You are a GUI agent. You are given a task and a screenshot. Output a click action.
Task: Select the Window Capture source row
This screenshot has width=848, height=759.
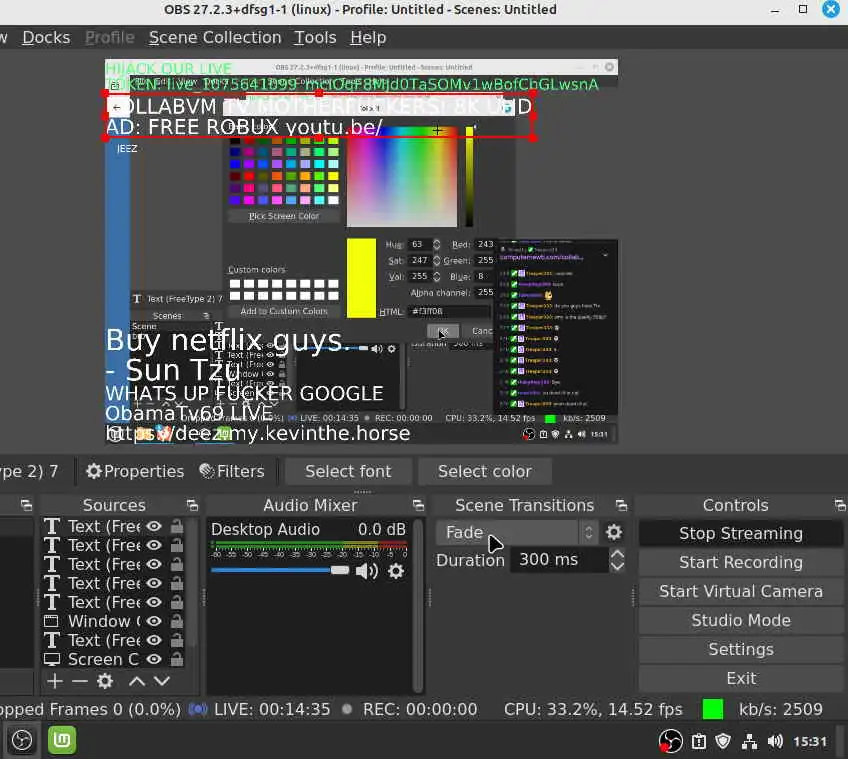(114, 621)
